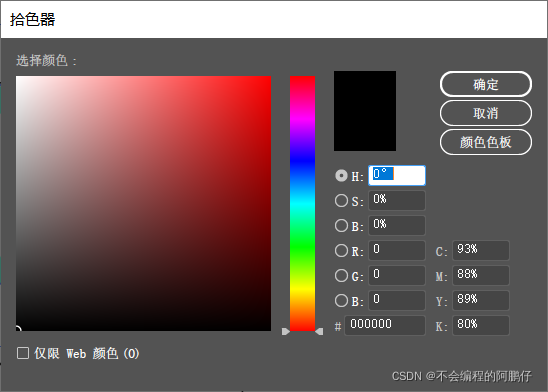The image size is (548, 392).
Task: Click the brightness percent input field
Action: click(397, 225)
